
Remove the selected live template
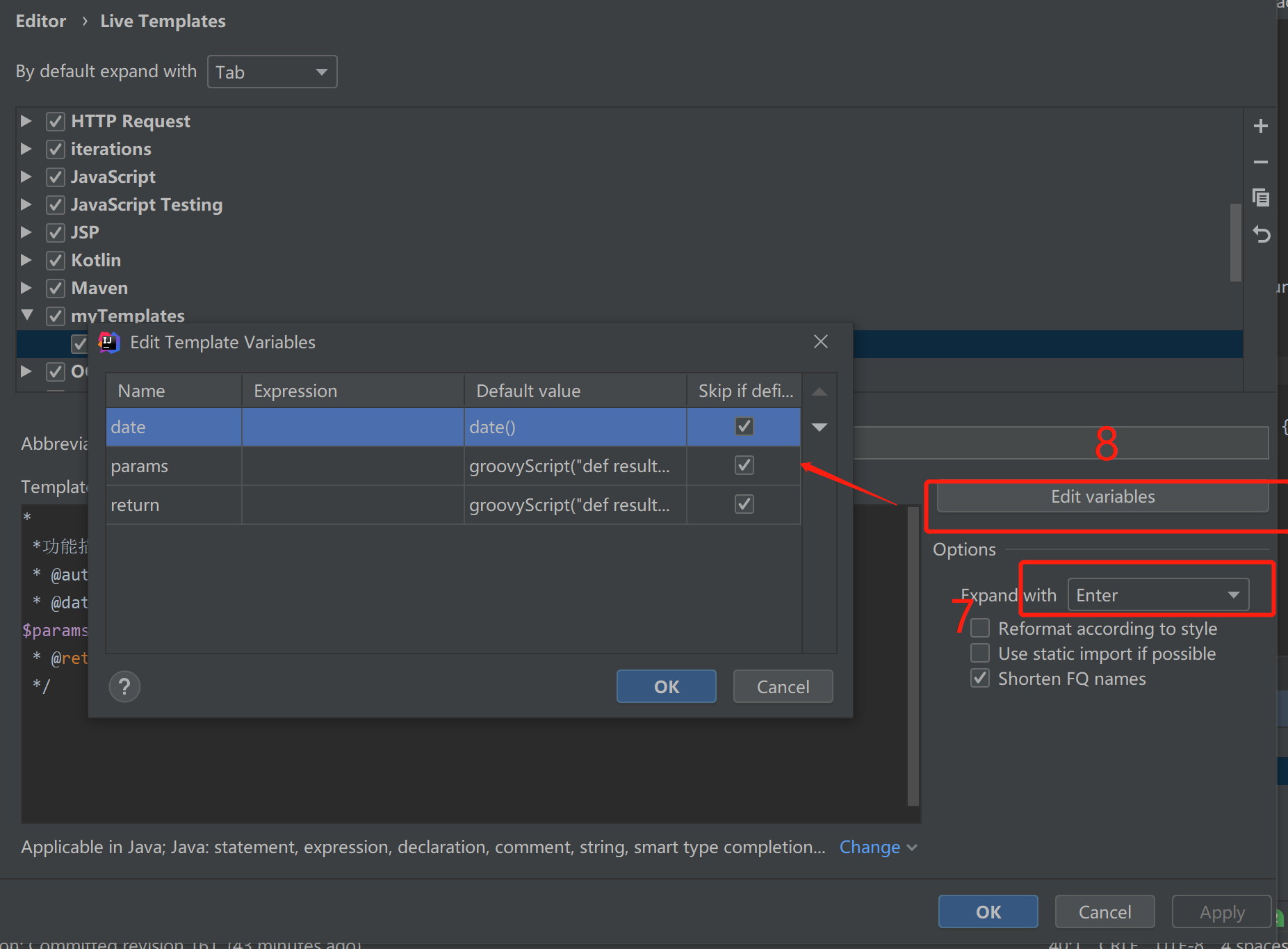[x=1261, y=162]
